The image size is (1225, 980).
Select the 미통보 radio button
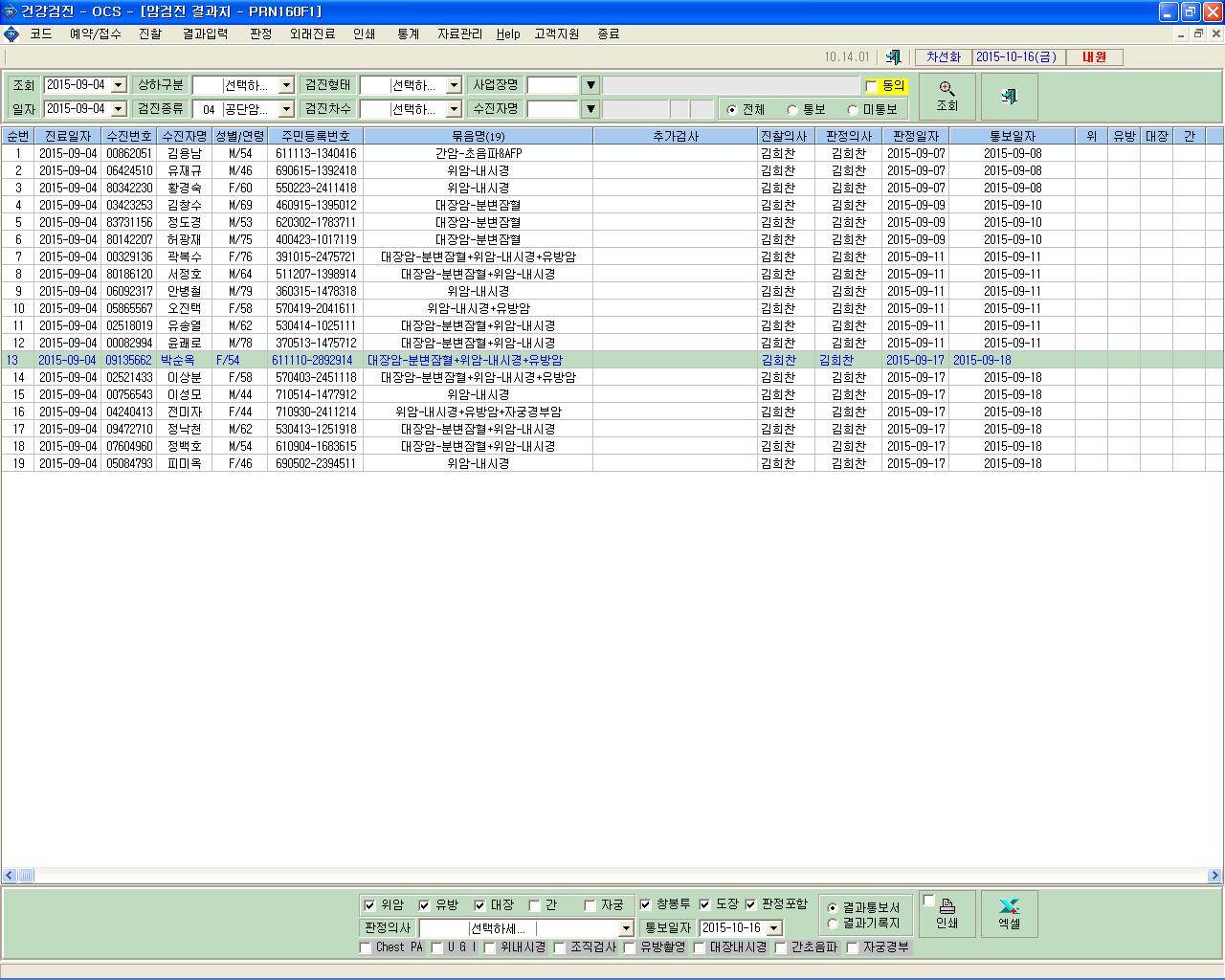click(852, 110)
